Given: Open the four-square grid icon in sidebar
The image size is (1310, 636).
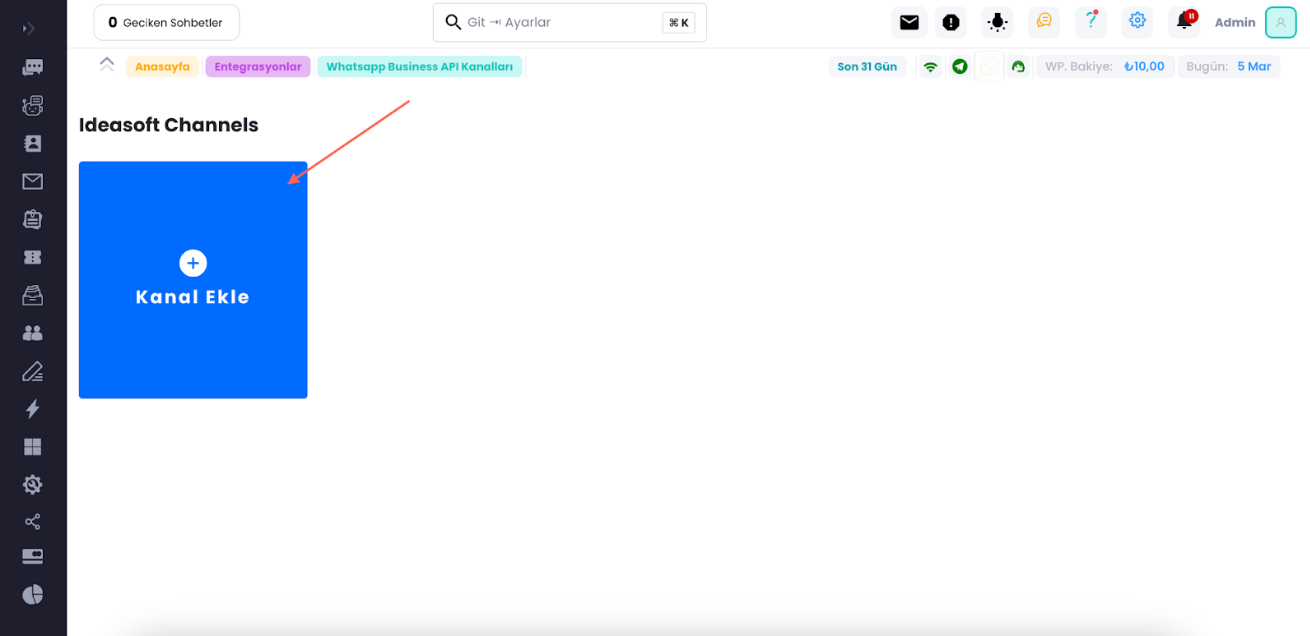Looking at the screenshot, I should [x=33, y=447].
